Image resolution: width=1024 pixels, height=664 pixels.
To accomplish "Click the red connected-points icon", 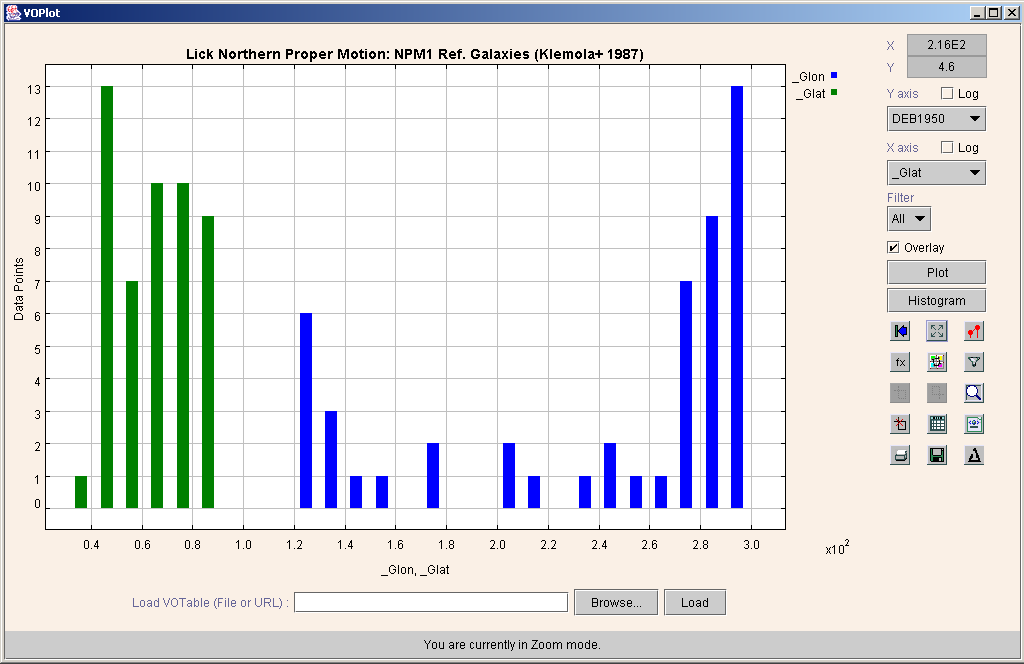I will 974,331.
